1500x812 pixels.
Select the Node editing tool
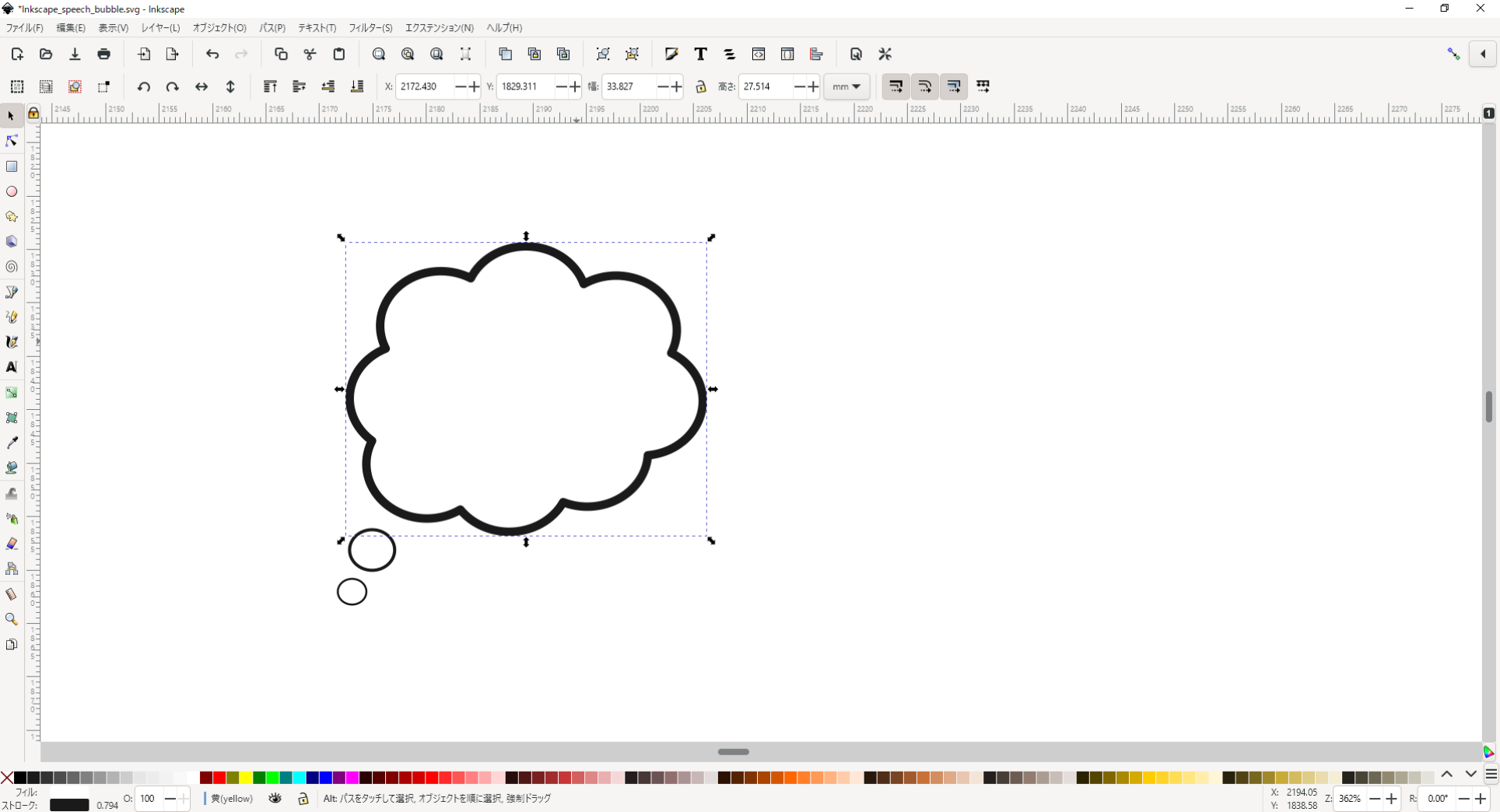(12, 141)
